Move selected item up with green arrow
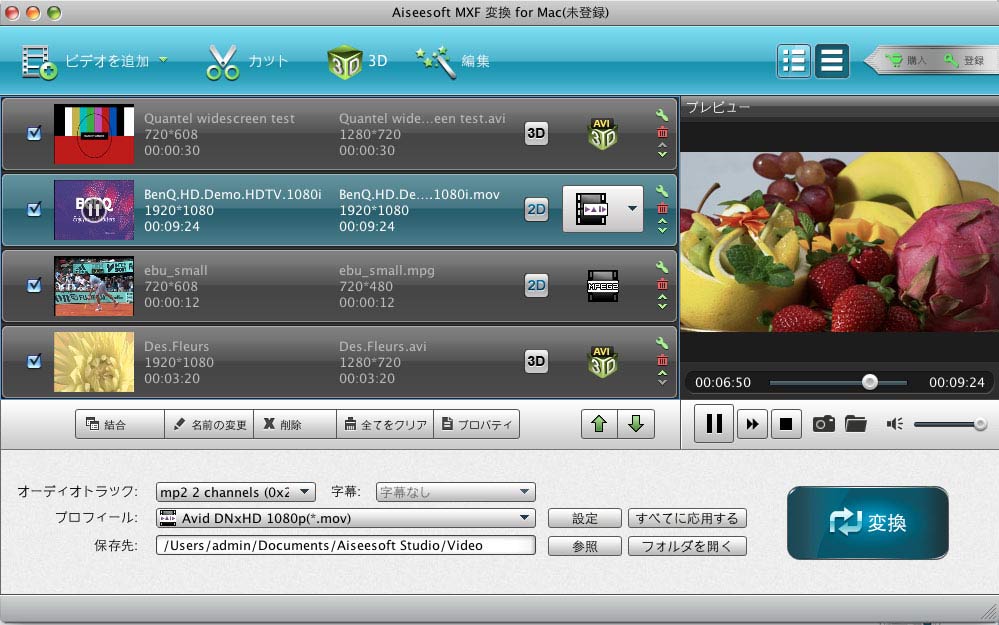This screenshot has width=999, height=625. point(599,424)
